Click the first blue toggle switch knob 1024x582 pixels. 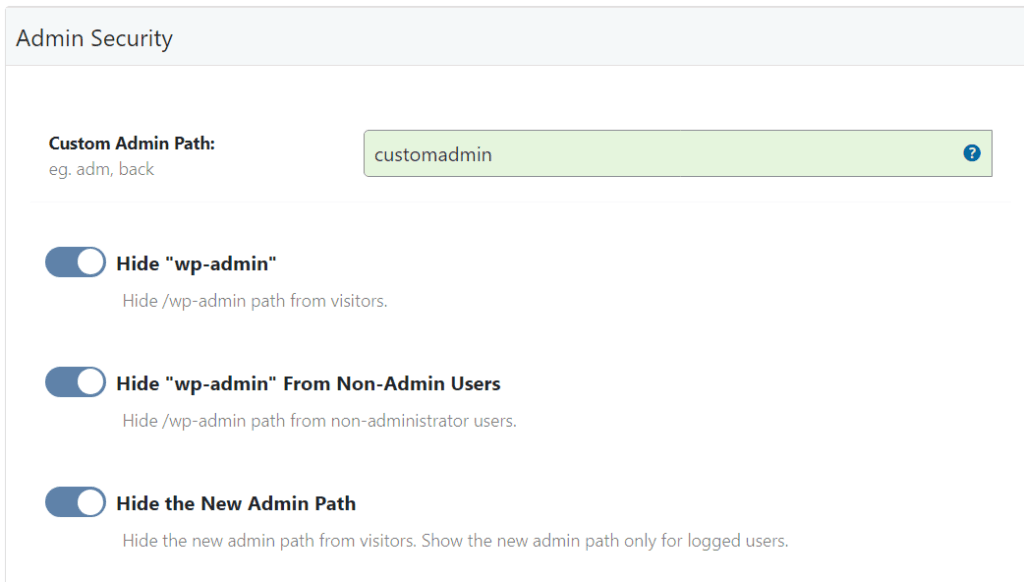pos(90,261)
